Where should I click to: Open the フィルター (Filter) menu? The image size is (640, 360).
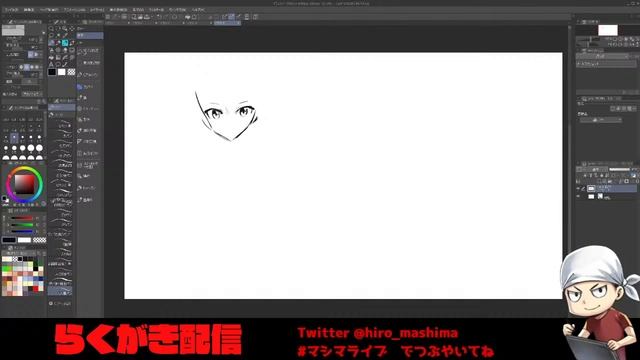point(156,9)
